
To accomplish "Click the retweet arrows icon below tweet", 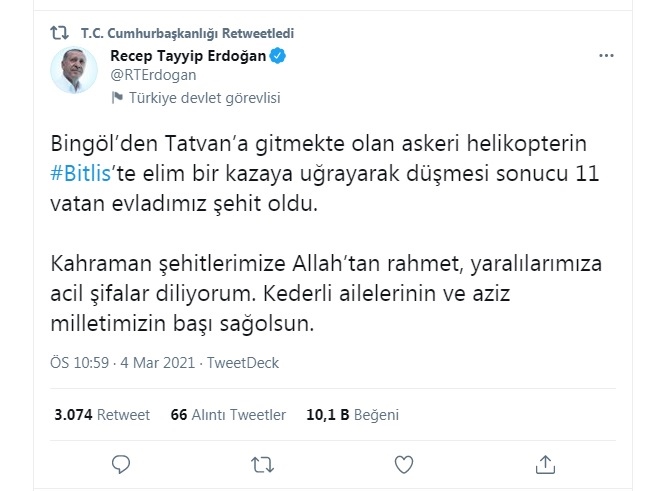I will 263,464.
